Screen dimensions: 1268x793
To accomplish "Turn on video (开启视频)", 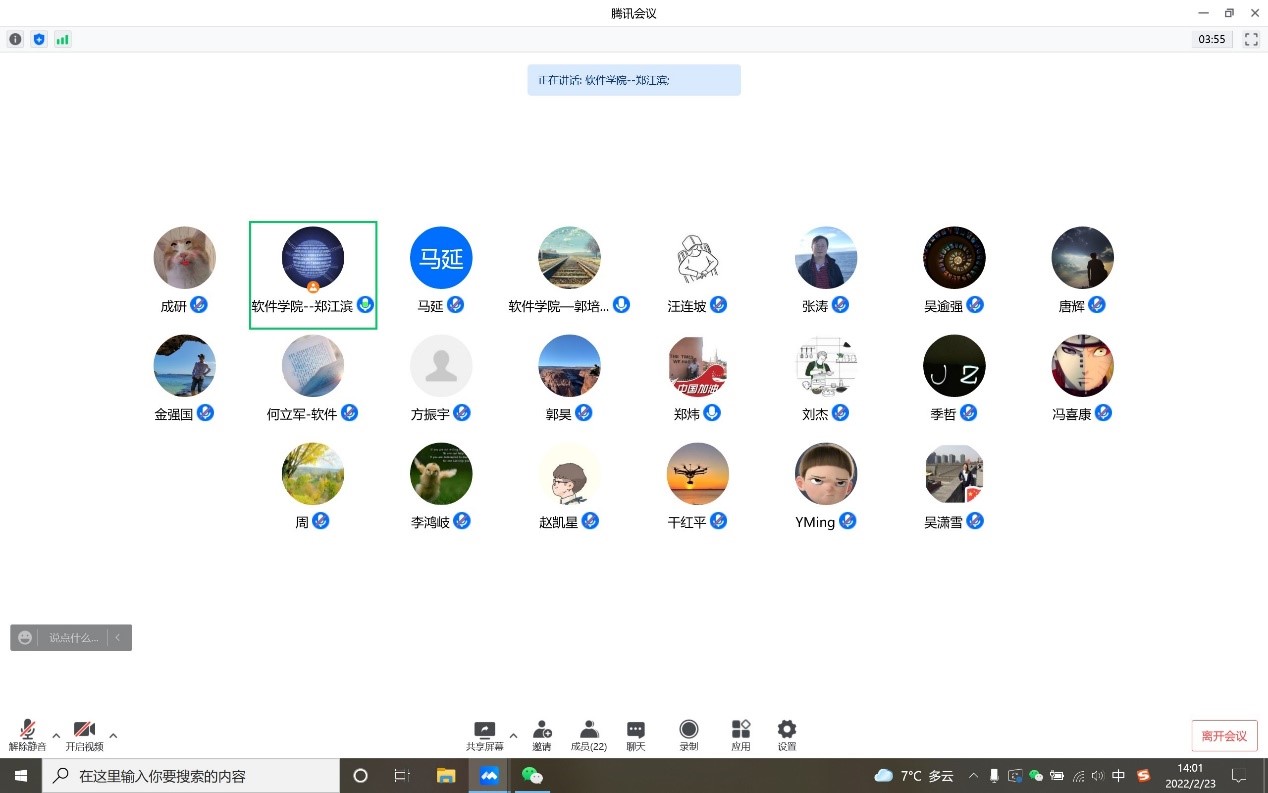I will tap(84, 735).
